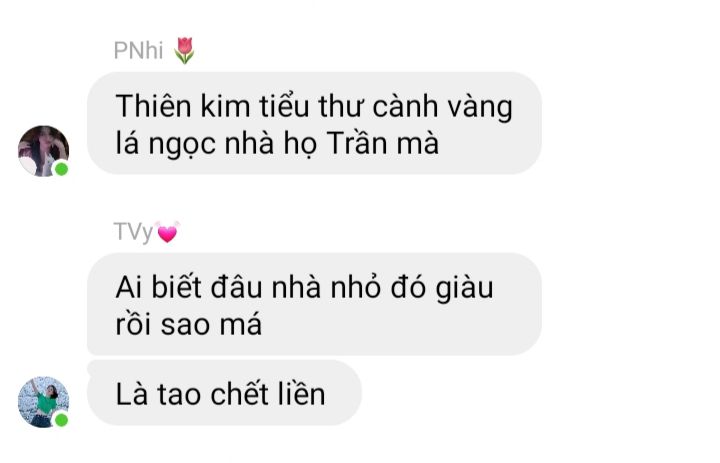Viewport: 720px width, 463px height.
Task: Select the sender name TVy
Action: [x=133, y=232]
